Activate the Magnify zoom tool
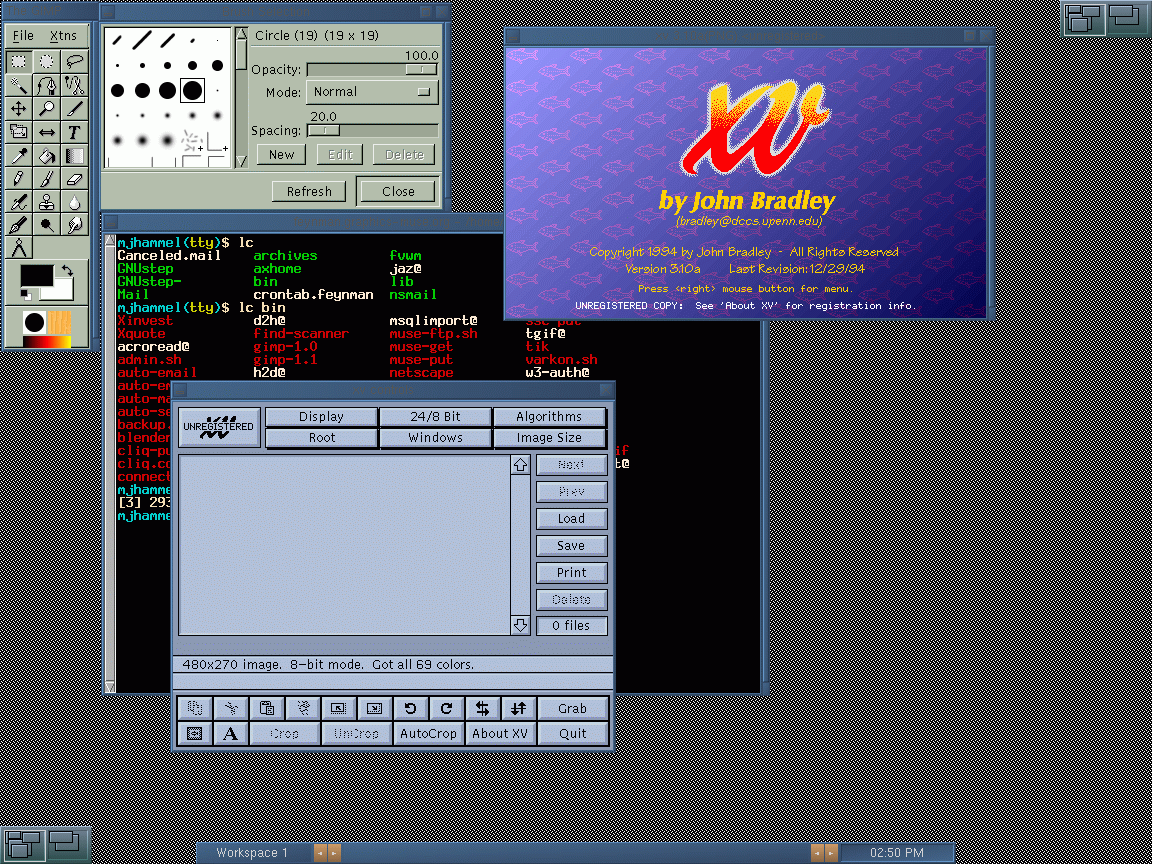This screenshot has height=864, width=1152. tap(47, 109)
